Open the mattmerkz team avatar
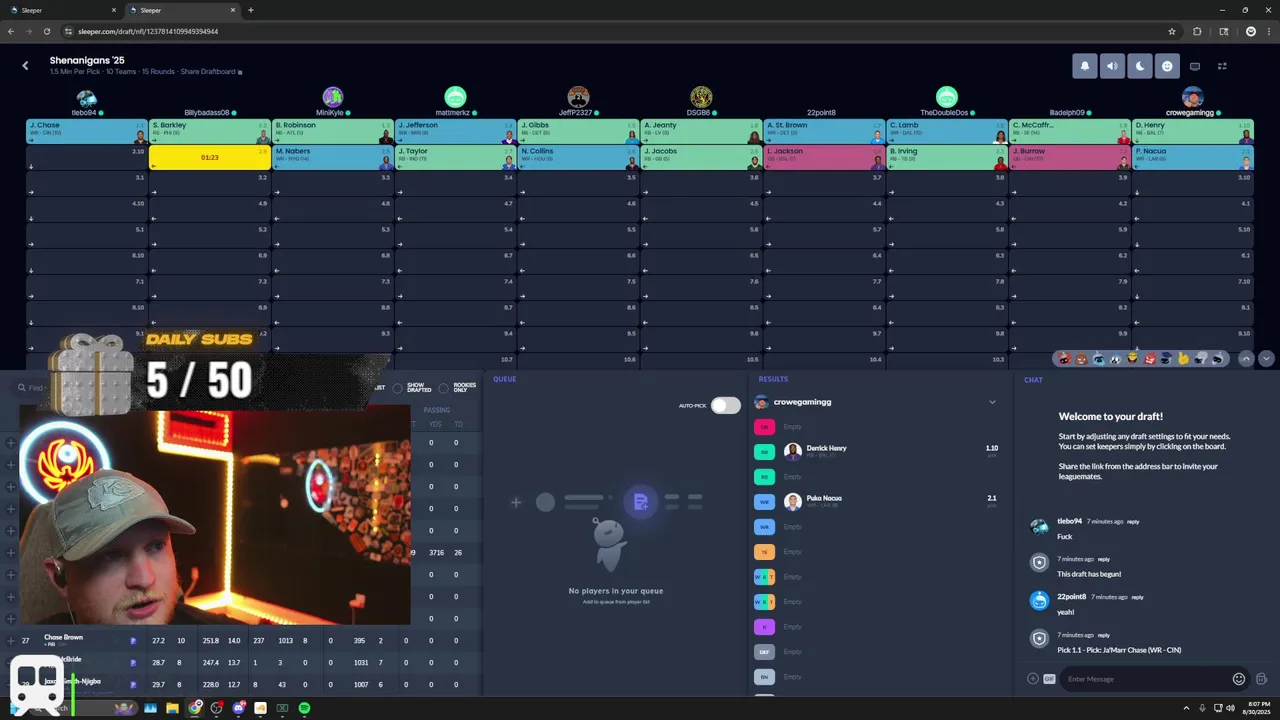1280x720 pixels. pyautogui.click(x=455, y=97)
